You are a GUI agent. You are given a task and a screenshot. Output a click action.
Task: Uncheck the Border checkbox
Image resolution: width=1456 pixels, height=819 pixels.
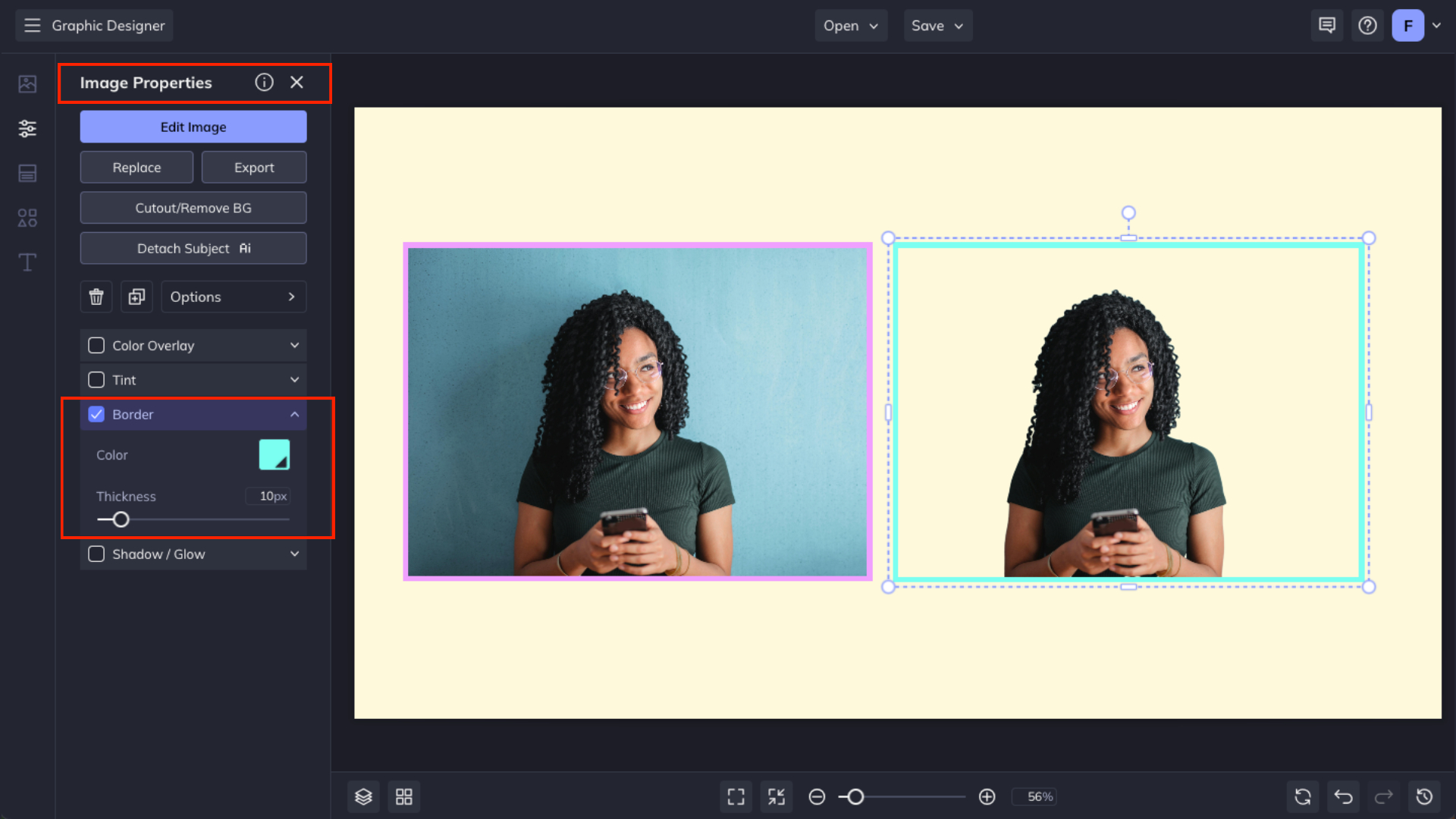[96, 414]
